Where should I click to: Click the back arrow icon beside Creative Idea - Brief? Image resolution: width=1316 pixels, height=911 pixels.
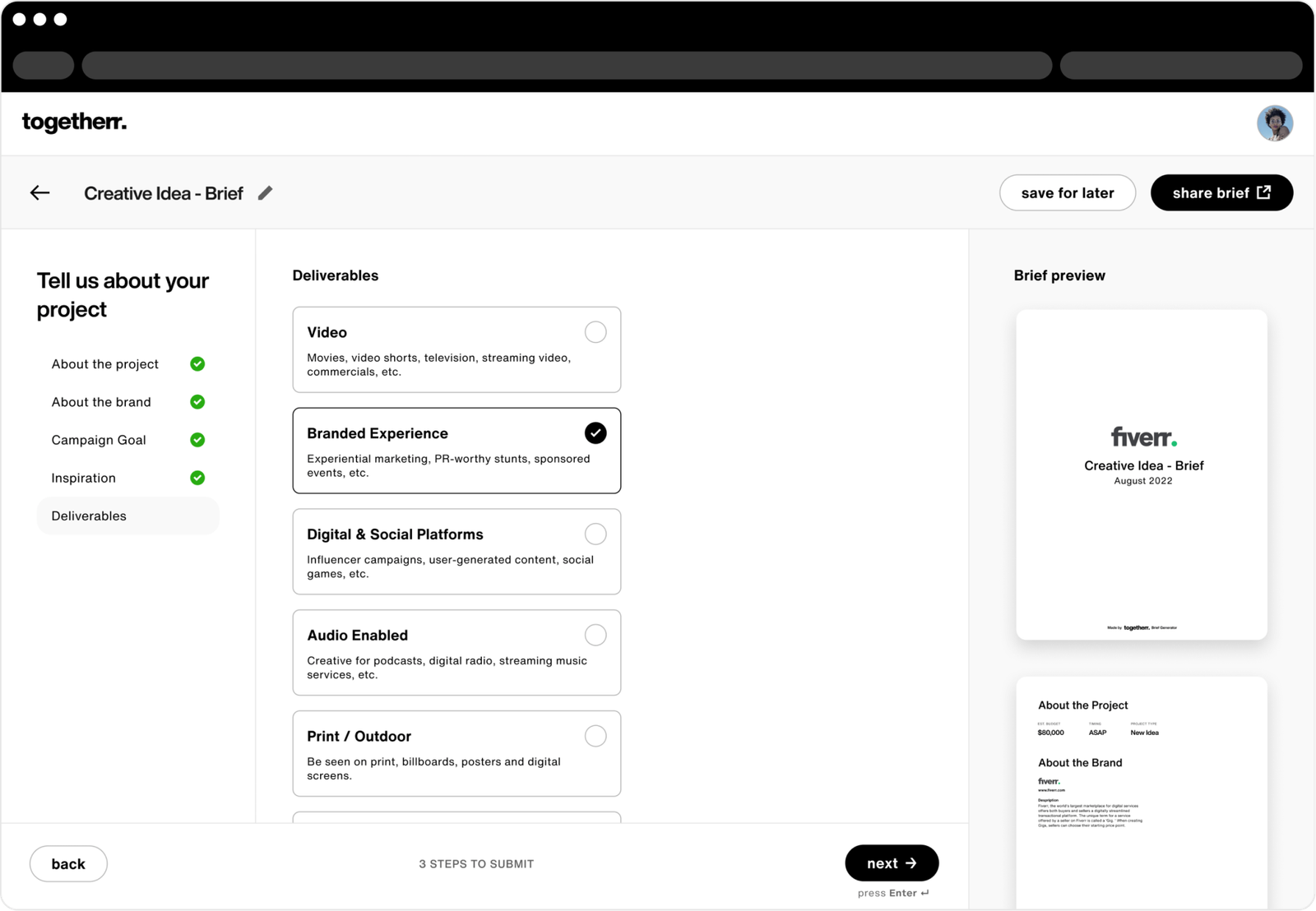(x=39, y=193)
